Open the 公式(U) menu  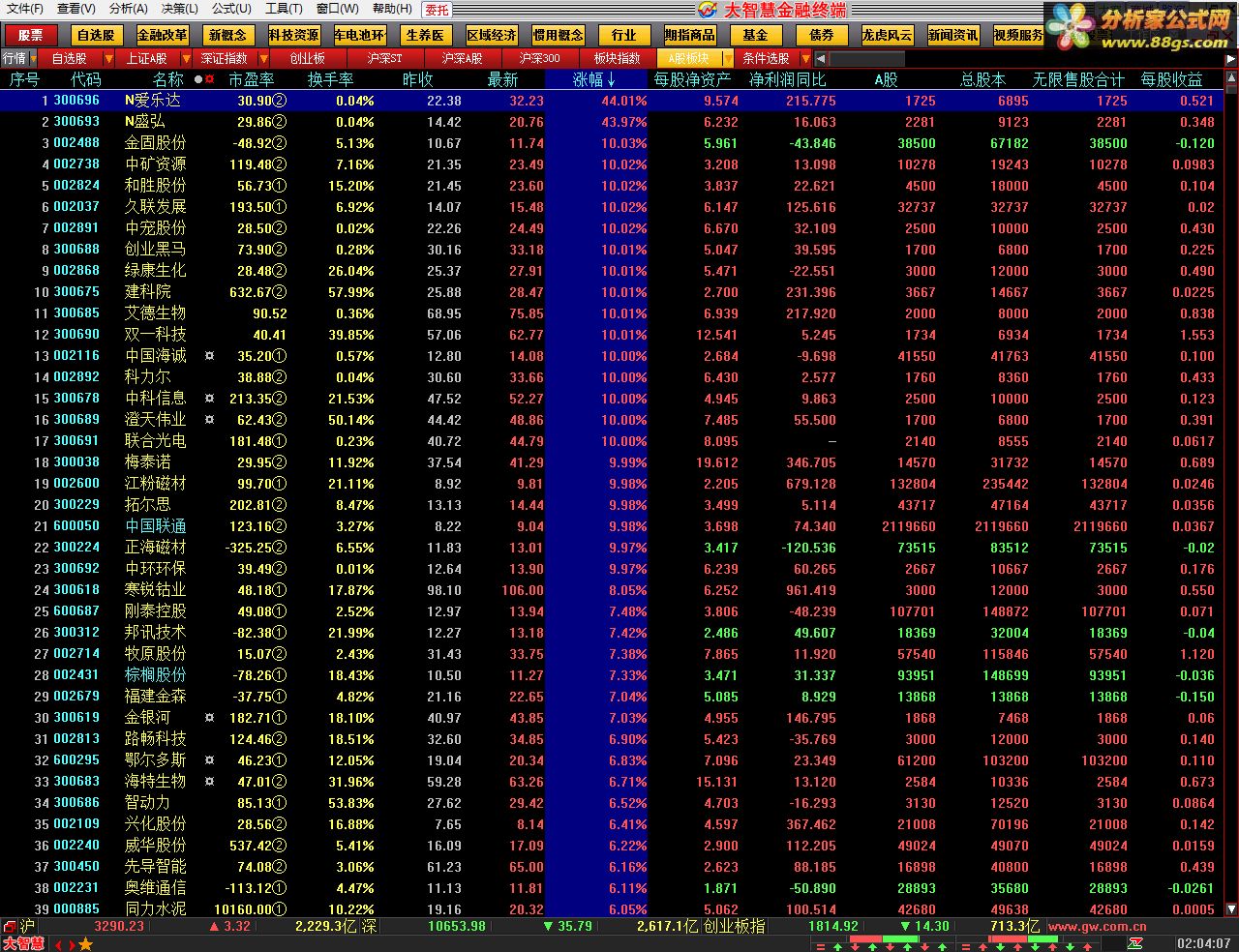pyautogui.click(x=231, y=9)
